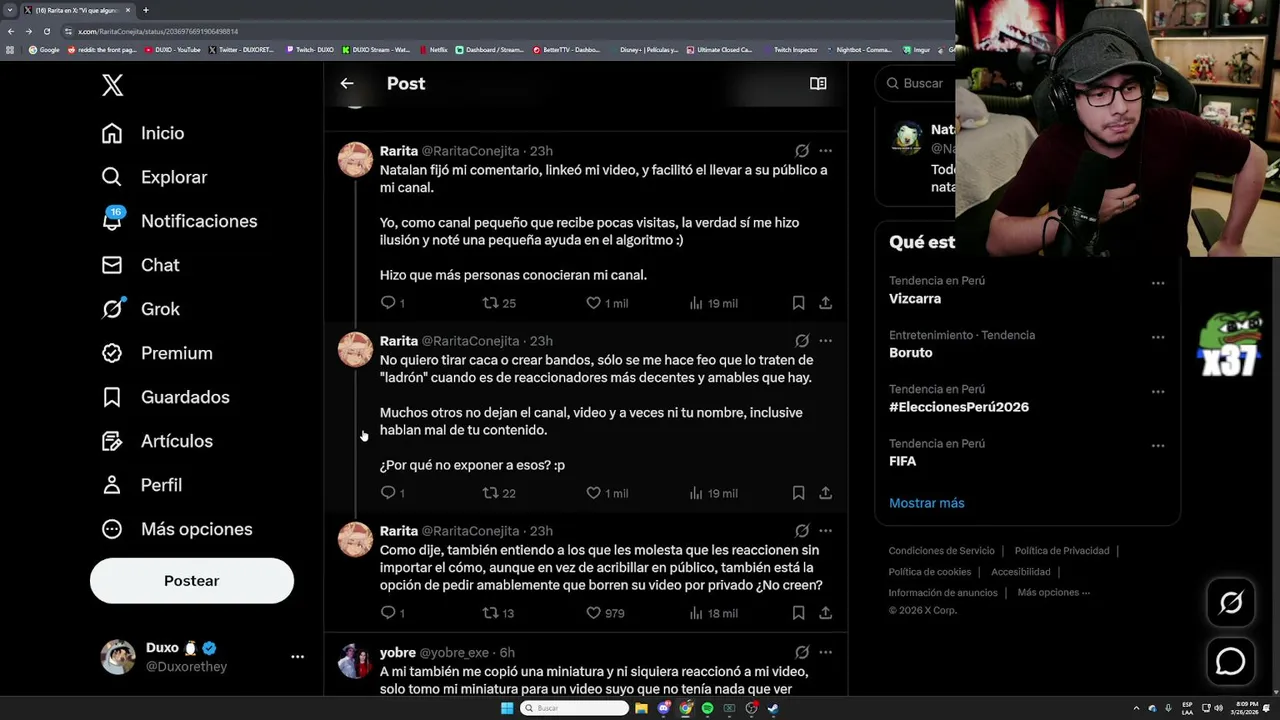Reply to the 'Como dije, también entiendo' post
The height and width of the screenshot is (720, 1280).
[x=389, y=613]
